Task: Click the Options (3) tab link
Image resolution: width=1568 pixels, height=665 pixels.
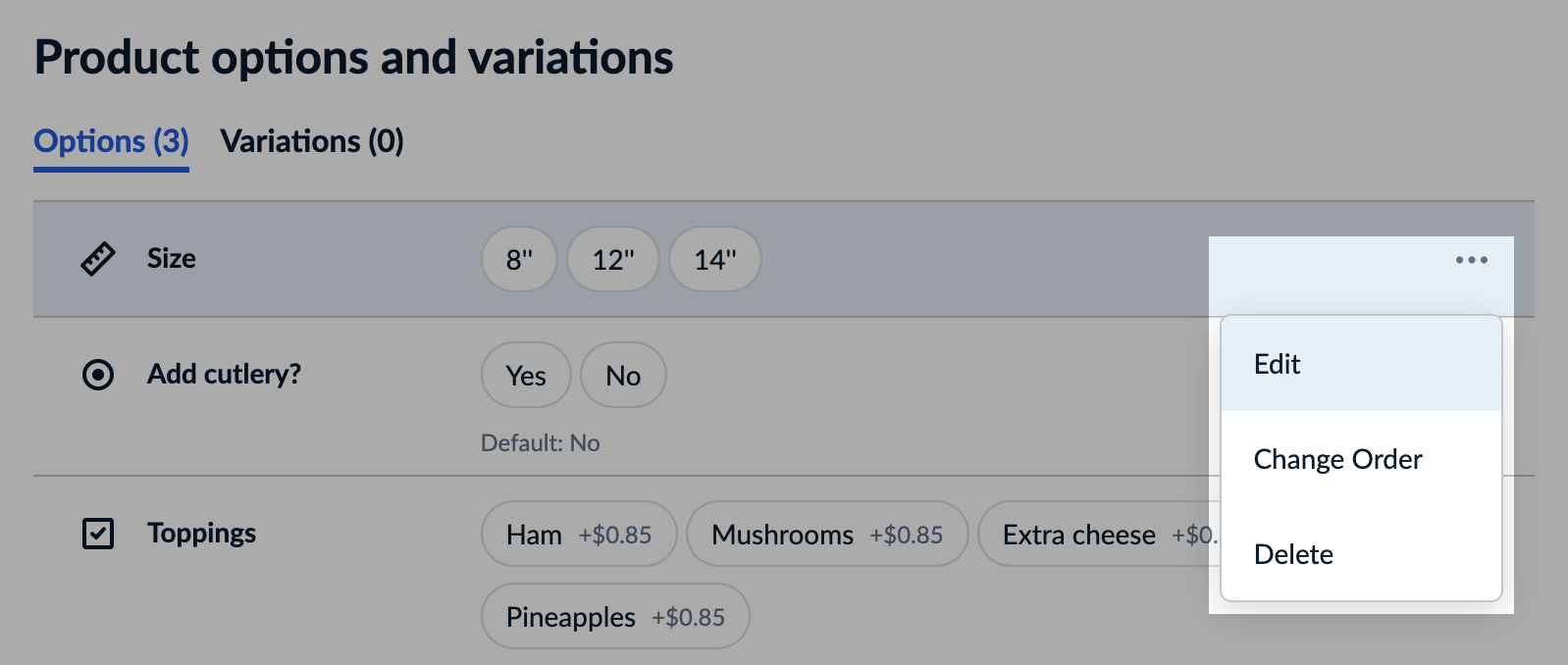Action: 110,141
